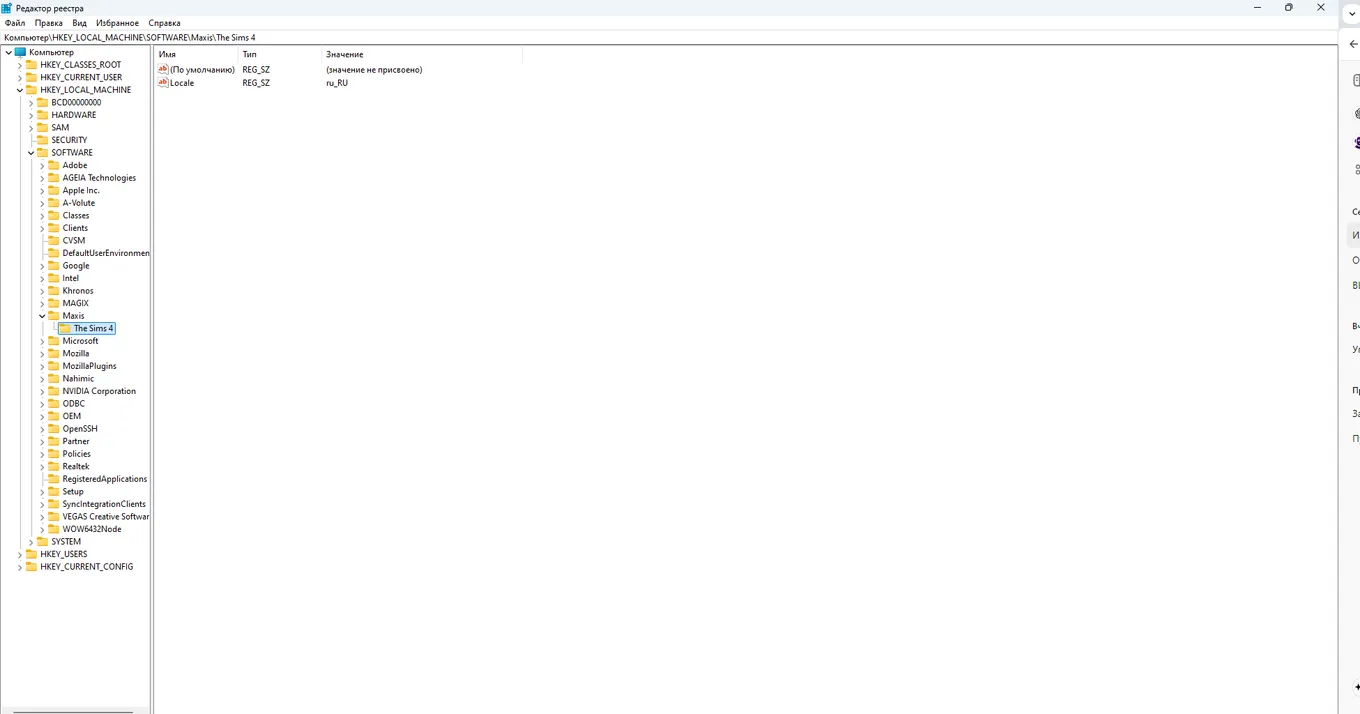The height and width of the screenshot is (714, 1360).
Task: Open the Справка menu
Action: (x=164, y=23)
